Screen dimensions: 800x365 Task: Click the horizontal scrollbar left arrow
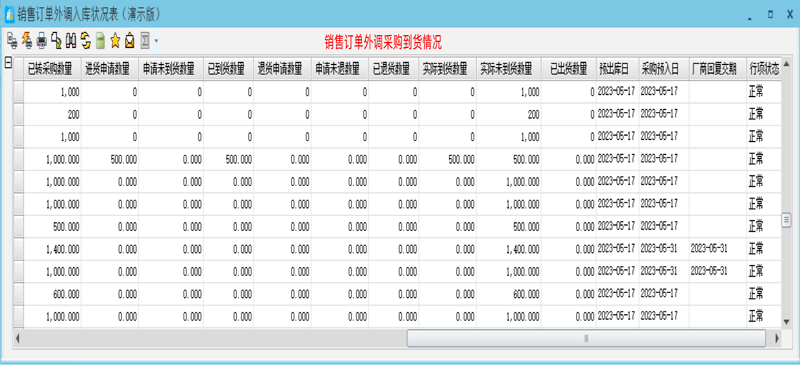18,338
